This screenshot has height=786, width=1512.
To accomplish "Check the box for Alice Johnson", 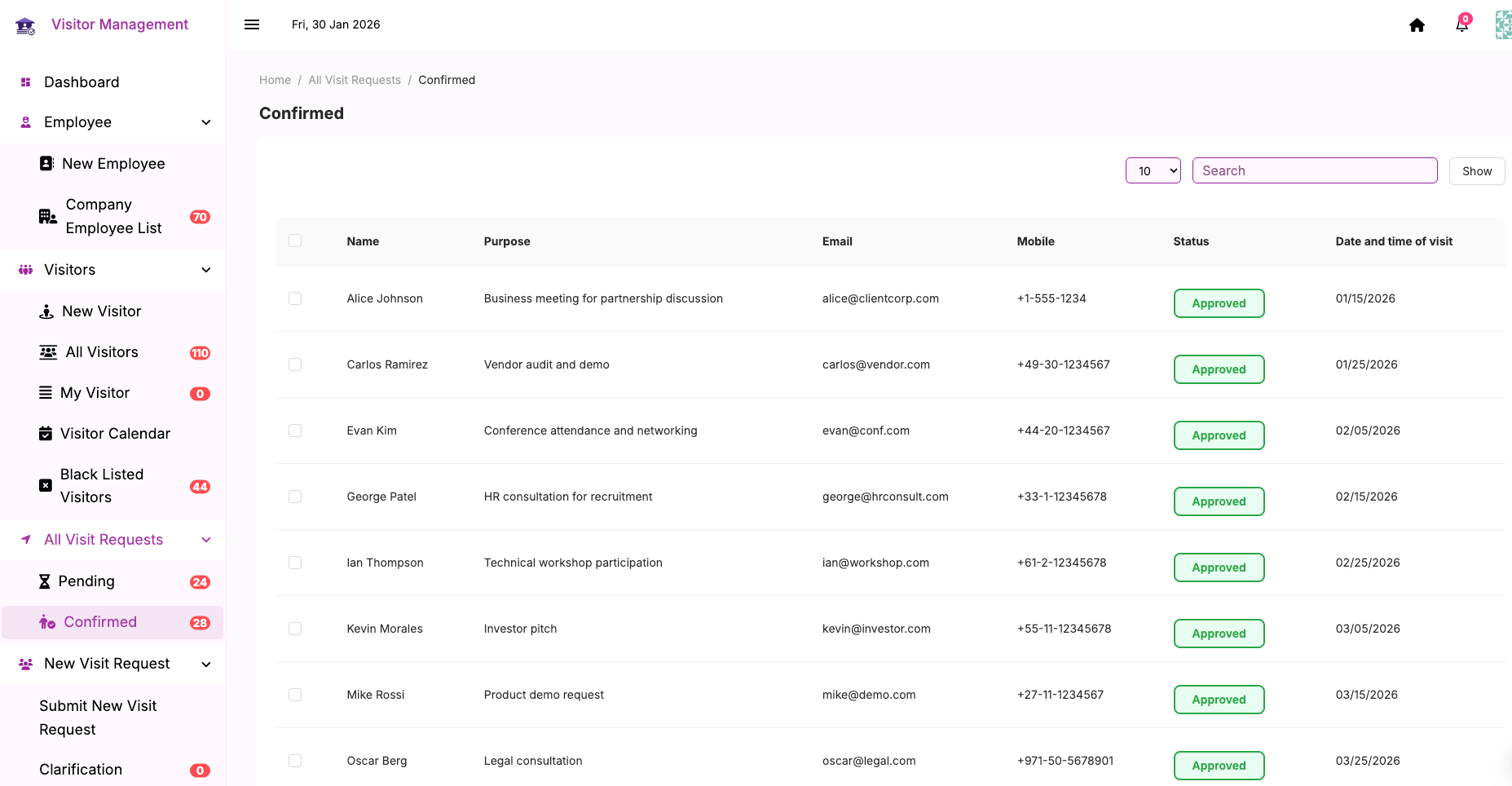I will pos(295,298).
